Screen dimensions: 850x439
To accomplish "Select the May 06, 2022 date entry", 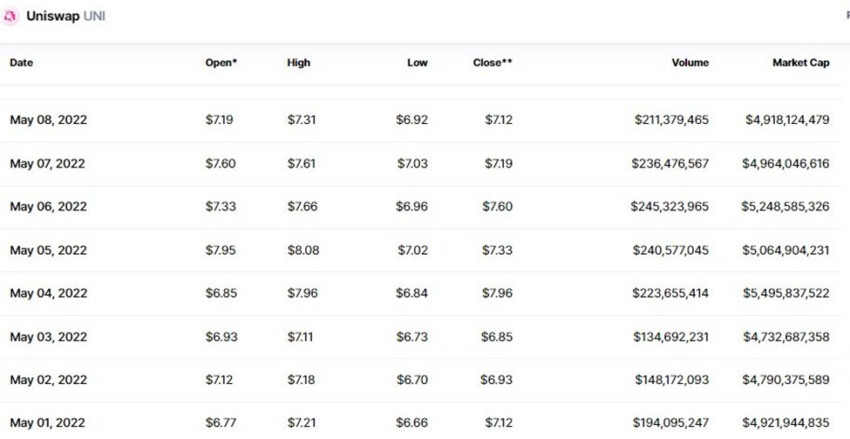I will 48,207.
